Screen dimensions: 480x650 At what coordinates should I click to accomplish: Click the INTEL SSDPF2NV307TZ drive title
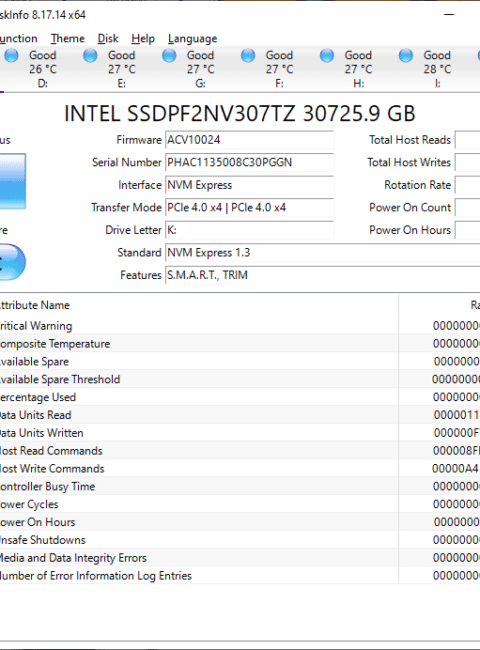point(240,114)
